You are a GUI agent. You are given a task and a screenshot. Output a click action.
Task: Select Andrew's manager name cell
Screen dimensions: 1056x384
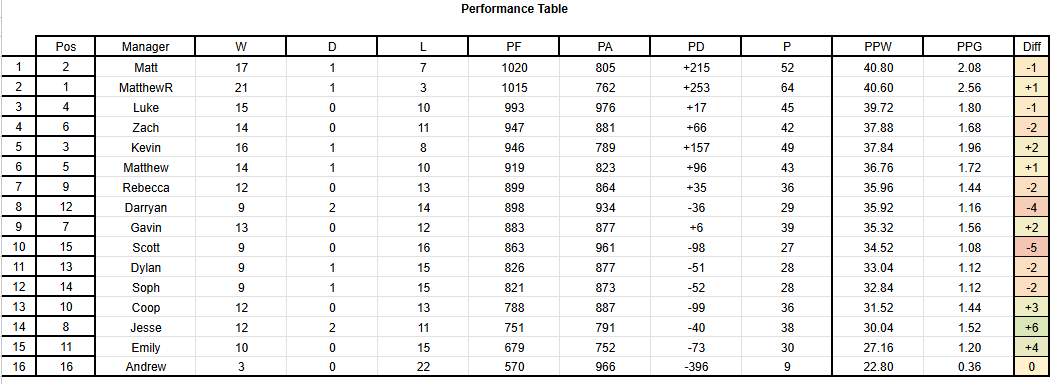point(145,367)
